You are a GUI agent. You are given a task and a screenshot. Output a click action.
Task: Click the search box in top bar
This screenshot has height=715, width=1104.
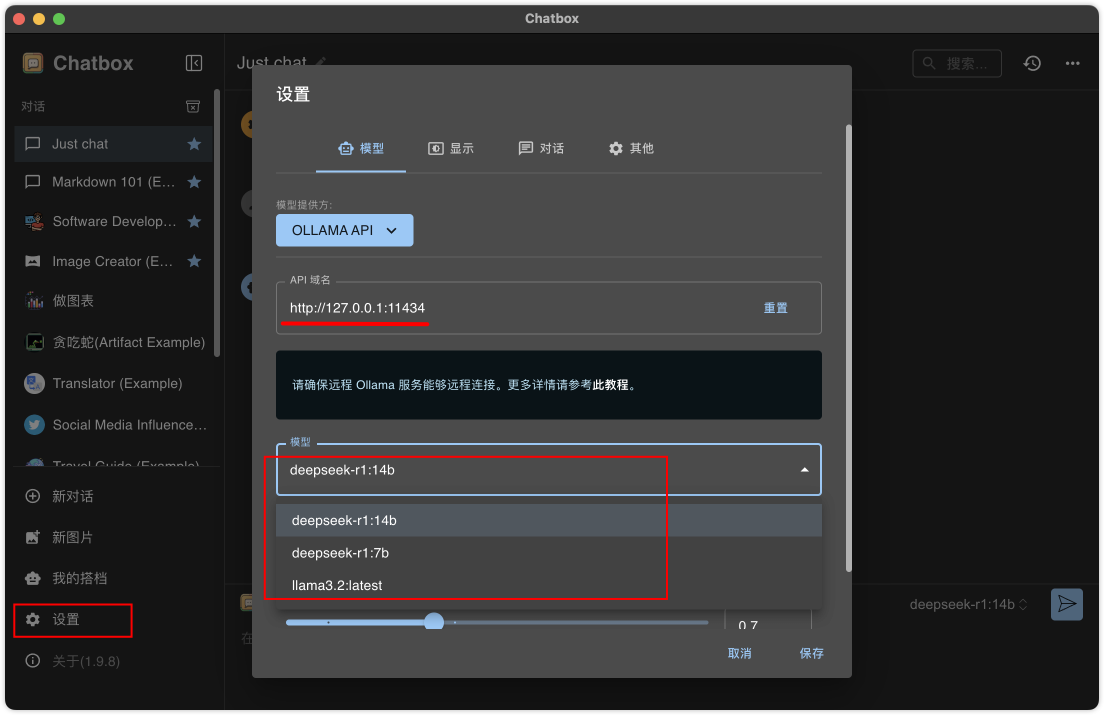[957, 63]
